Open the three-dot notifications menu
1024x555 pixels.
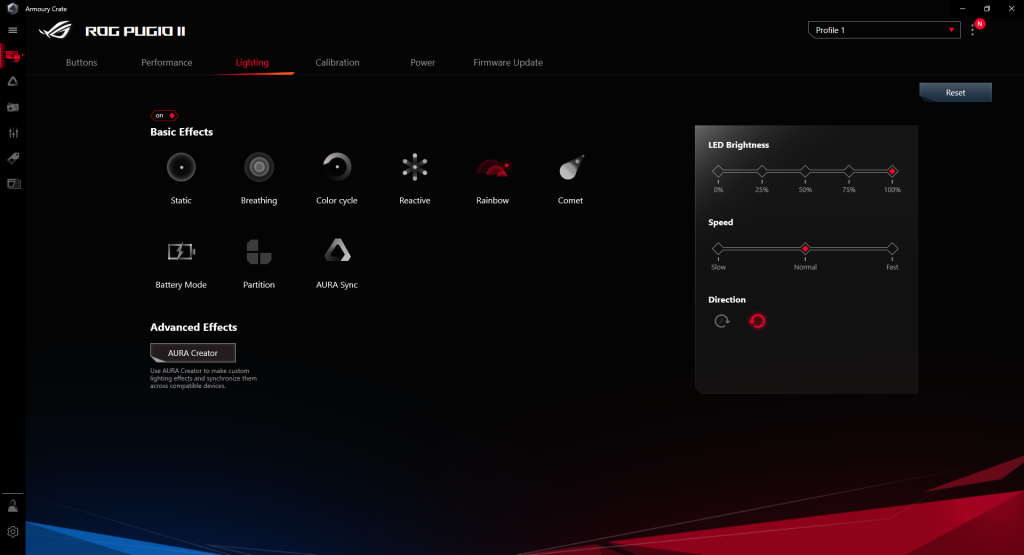(x=973, y=30)
